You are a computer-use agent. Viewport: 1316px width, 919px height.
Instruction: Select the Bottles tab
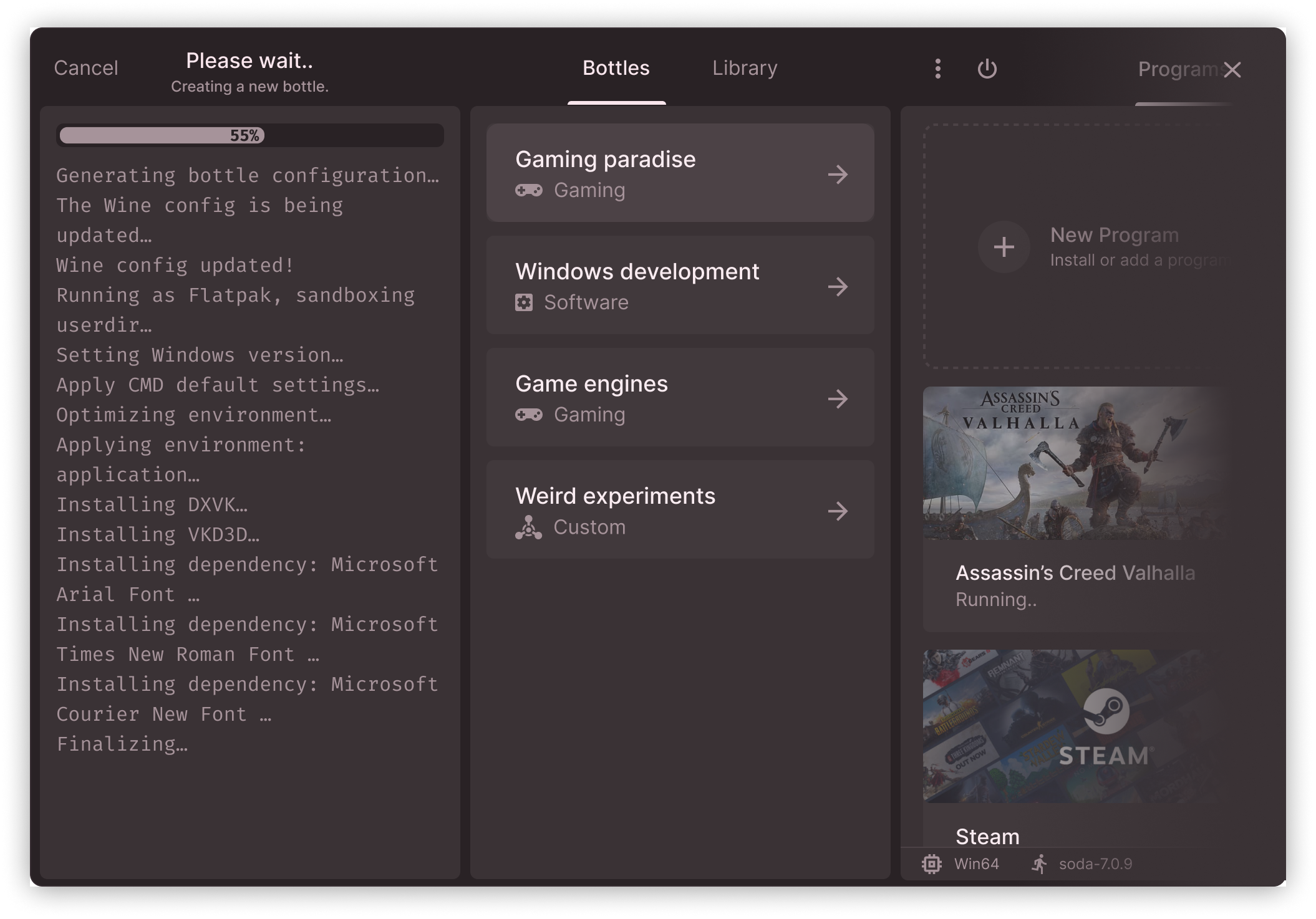pyautogui.click(x=616, y=68)
